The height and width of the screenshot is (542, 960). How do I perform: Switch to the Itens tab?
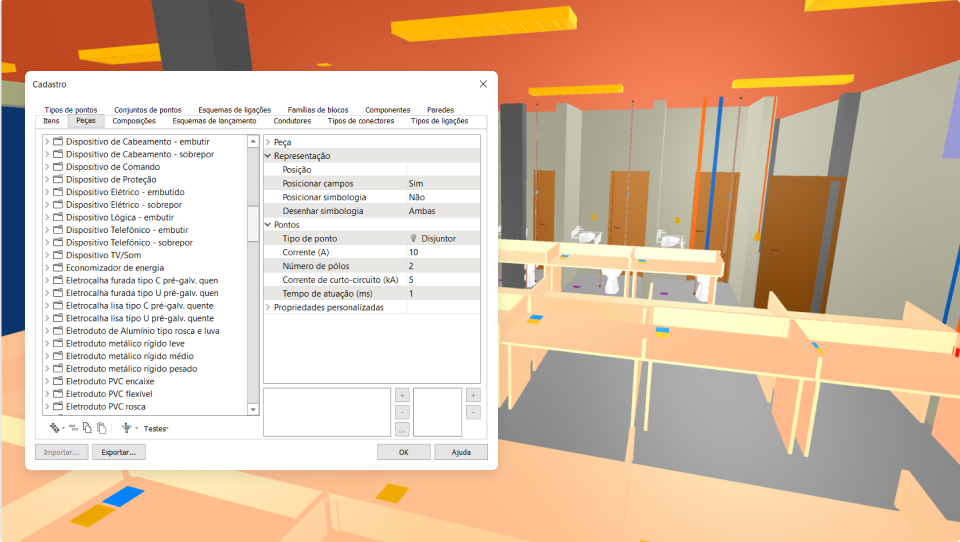pos(51,121)
